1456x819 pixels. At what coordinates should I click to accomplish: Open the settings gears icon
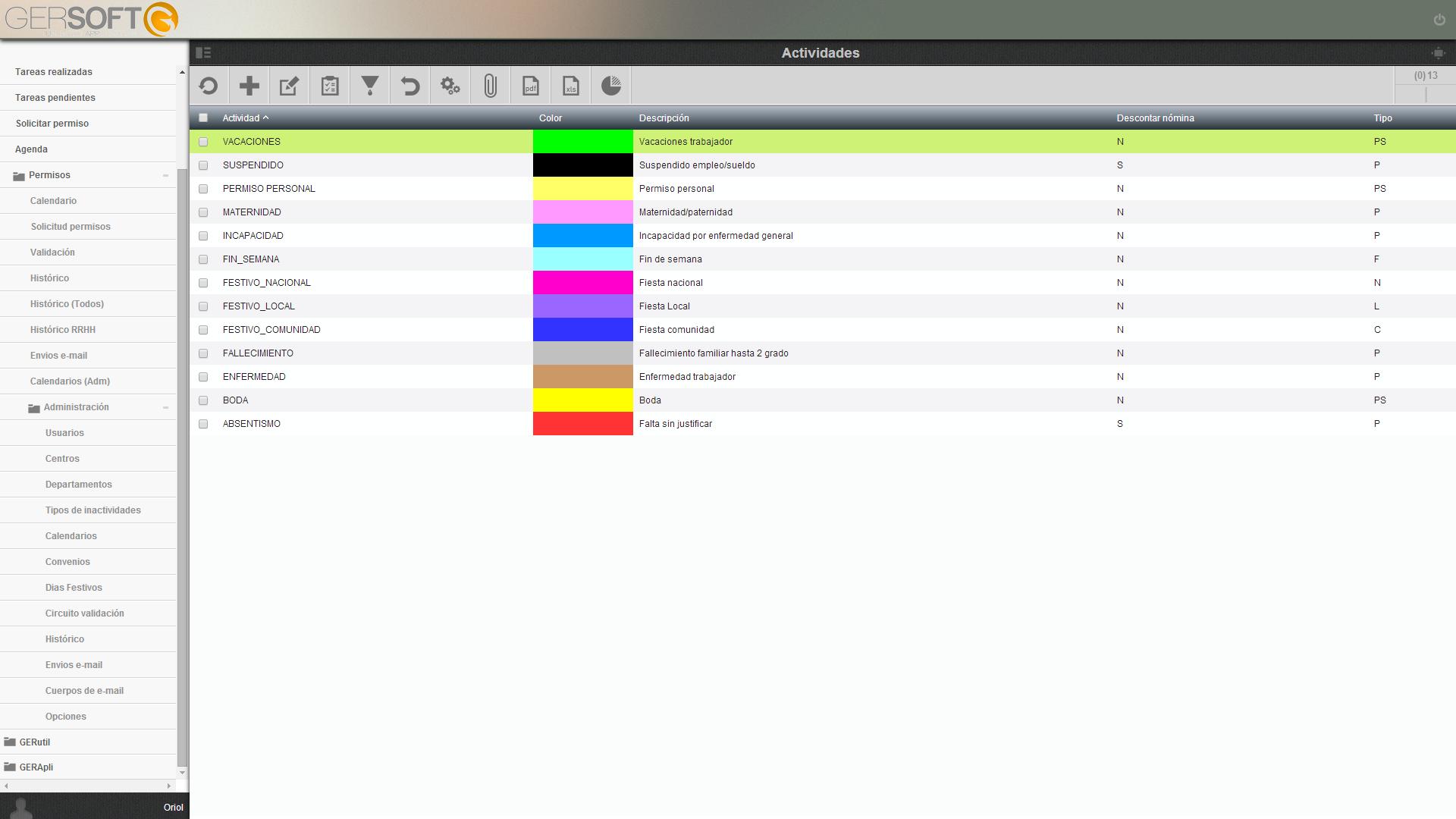tap(450, 86)
